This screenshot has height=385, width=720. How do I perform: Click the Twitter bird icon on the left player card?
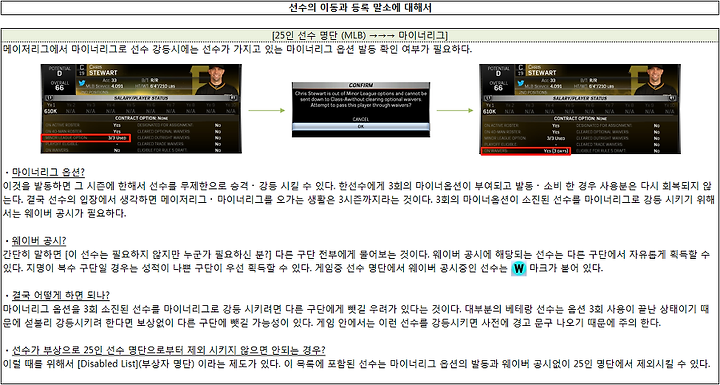[x=83, y=84]
